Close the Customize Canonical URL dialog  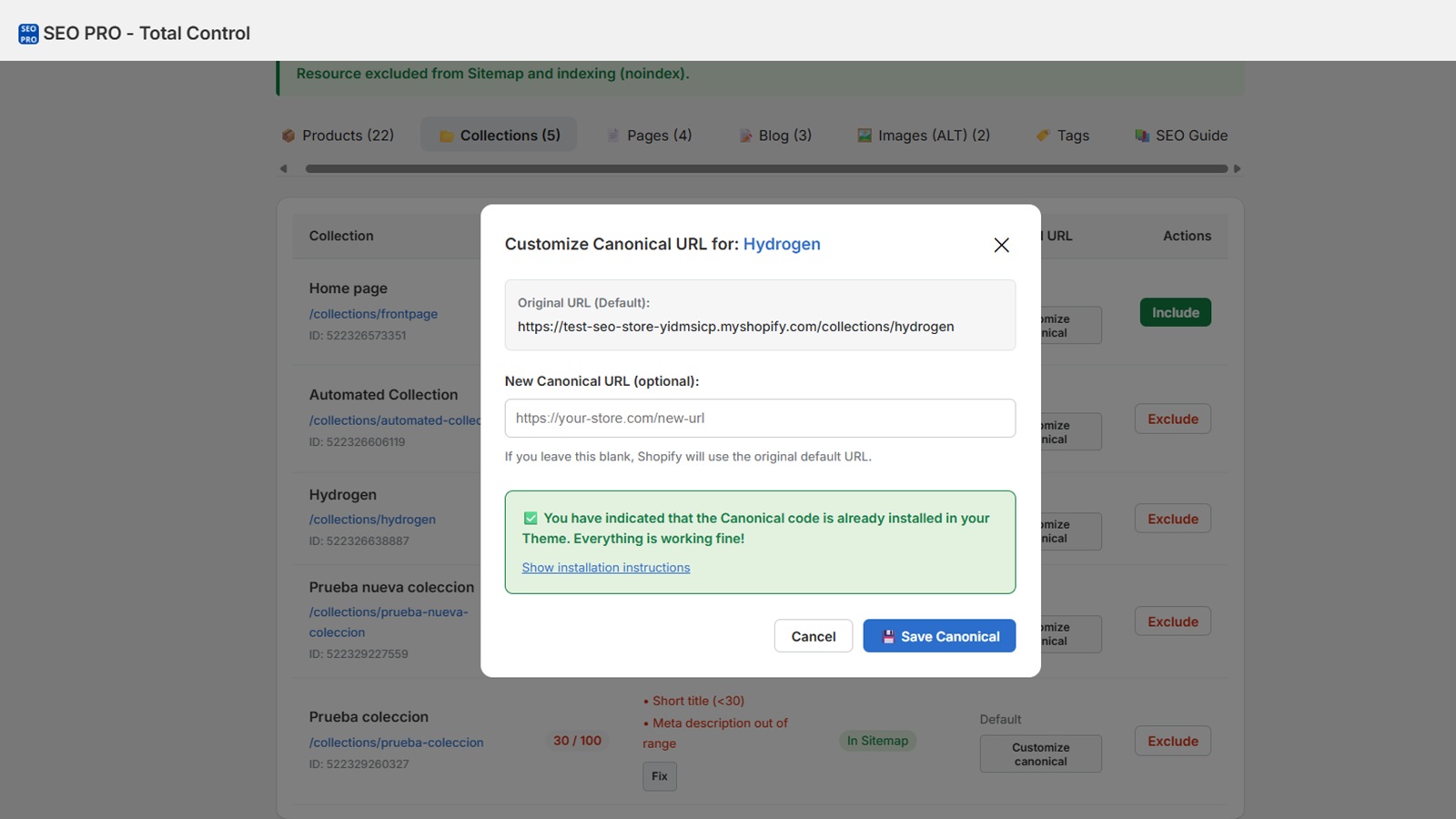(1001, 245)
